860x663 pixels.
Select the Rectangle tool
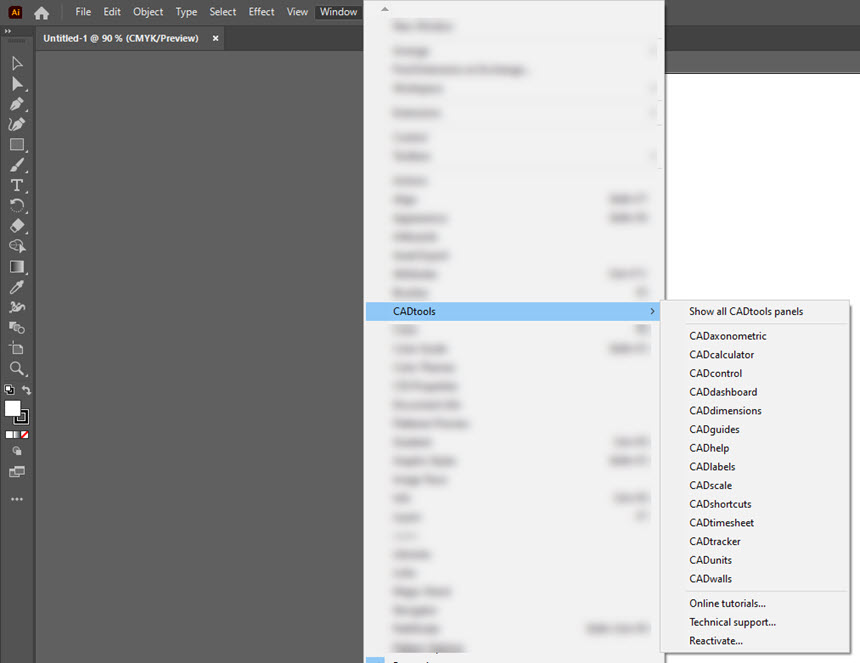(x=17, y=145)
